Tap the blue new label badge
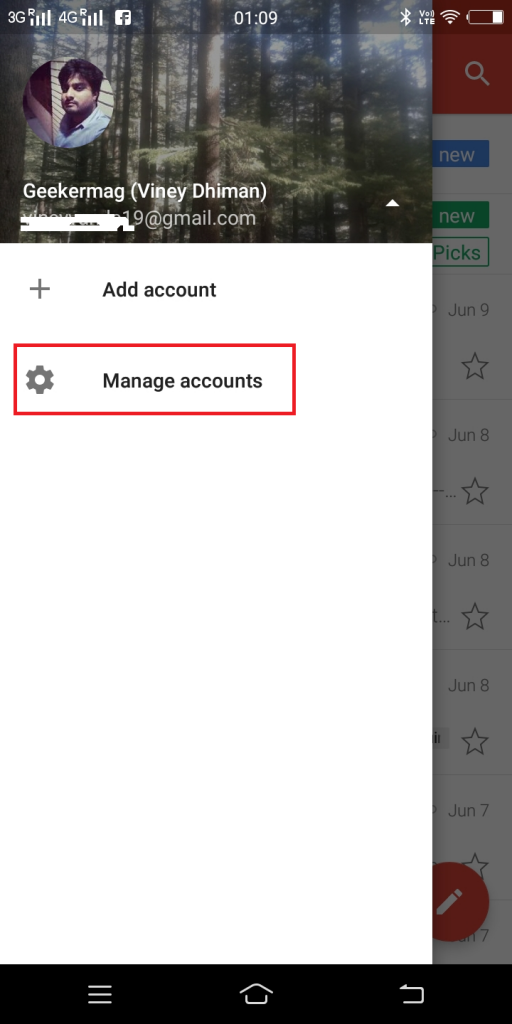 [x=460, y=154]
